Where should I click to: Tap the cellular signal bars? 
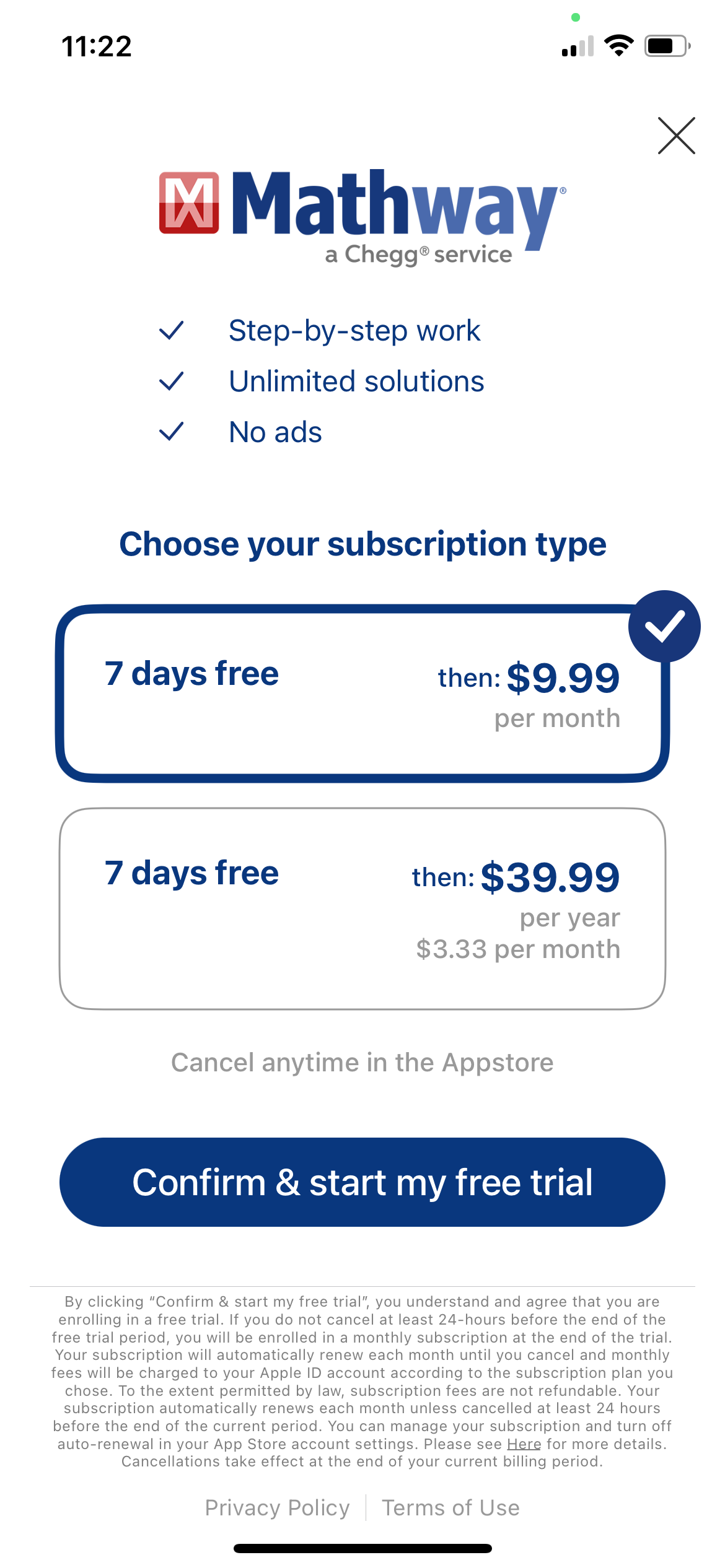[x=578, y=46]
